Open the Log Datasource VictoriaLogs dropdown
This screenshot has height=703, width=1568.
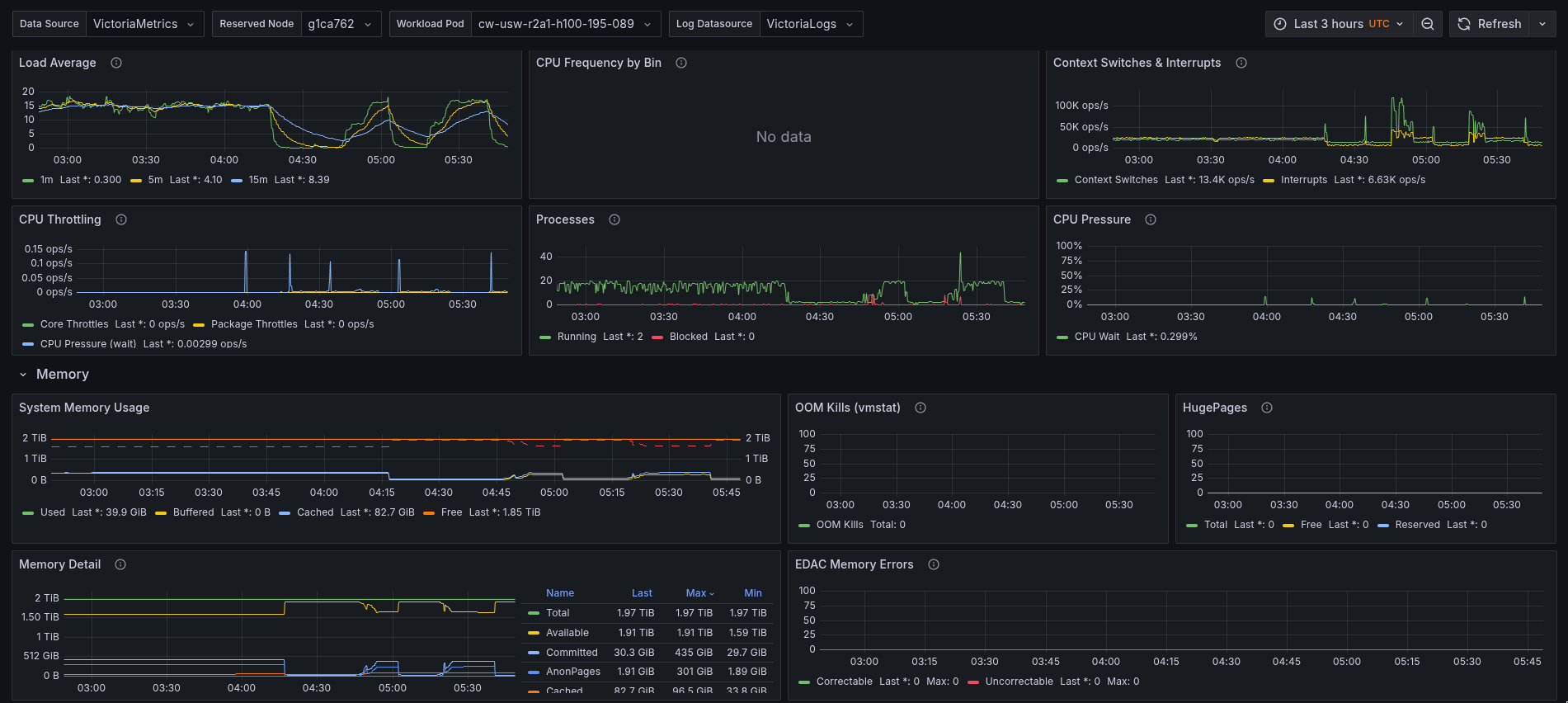click(x=811, y=24)
